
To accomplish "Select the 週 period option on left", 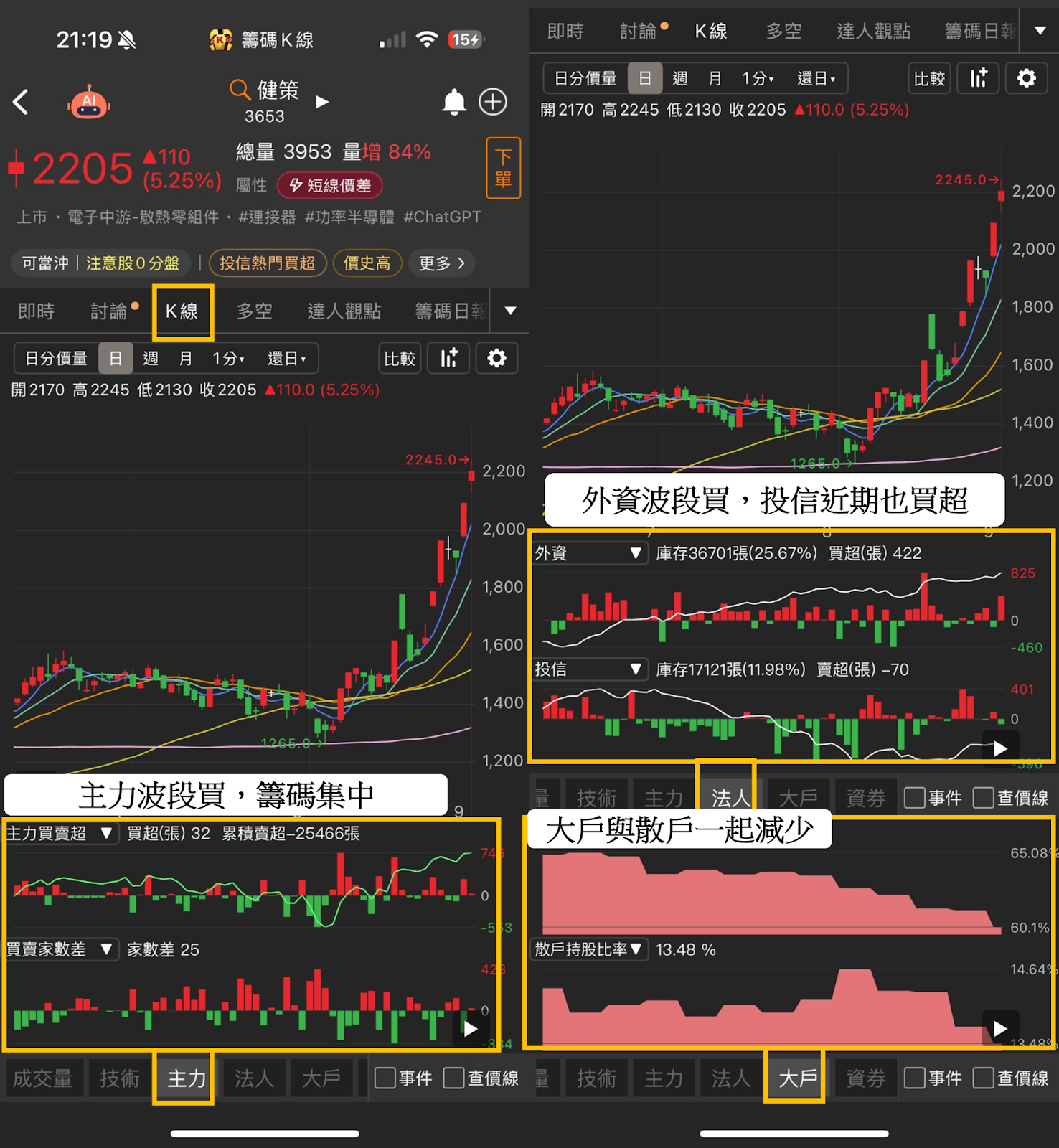I will (151, 358).
